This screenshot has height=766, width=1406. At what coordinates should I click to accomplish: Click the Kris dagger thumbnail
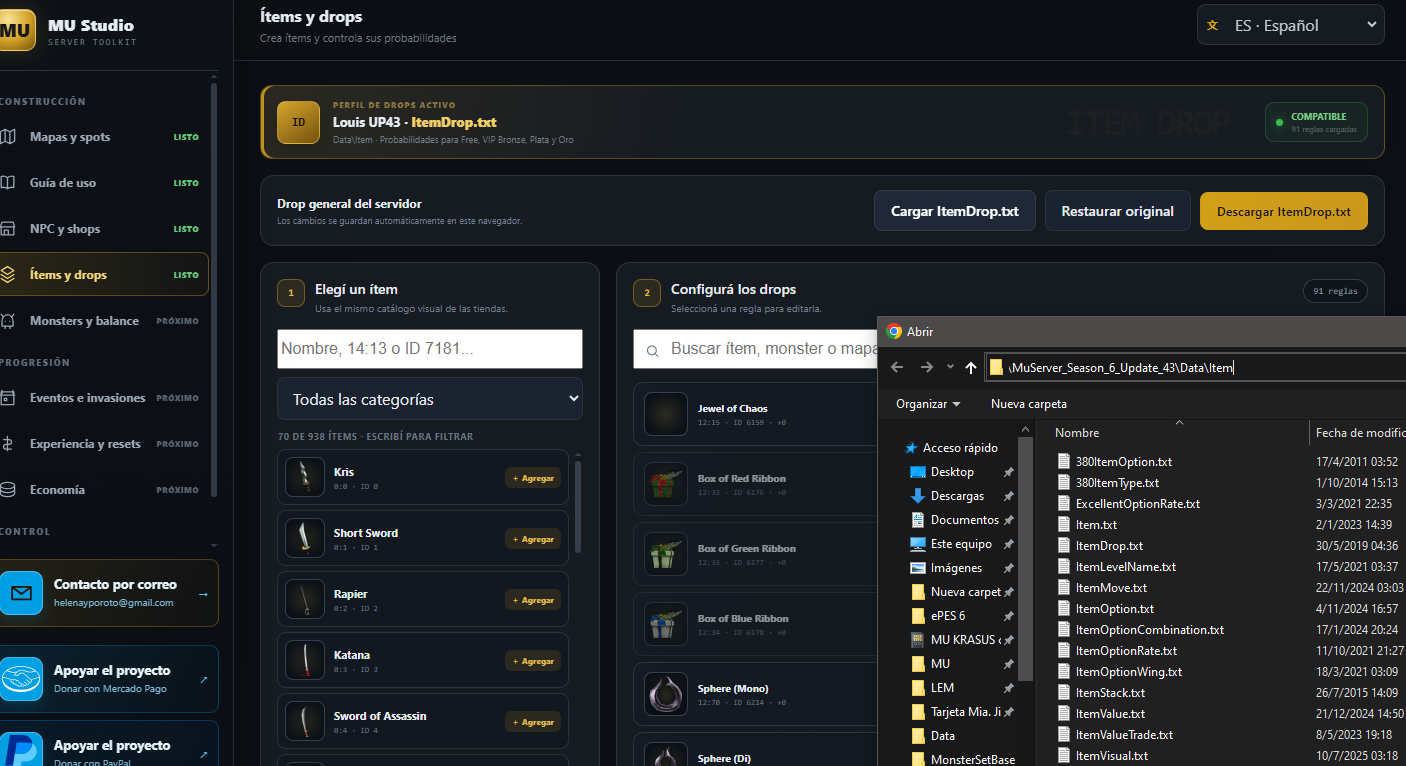[x=304, y=477]
